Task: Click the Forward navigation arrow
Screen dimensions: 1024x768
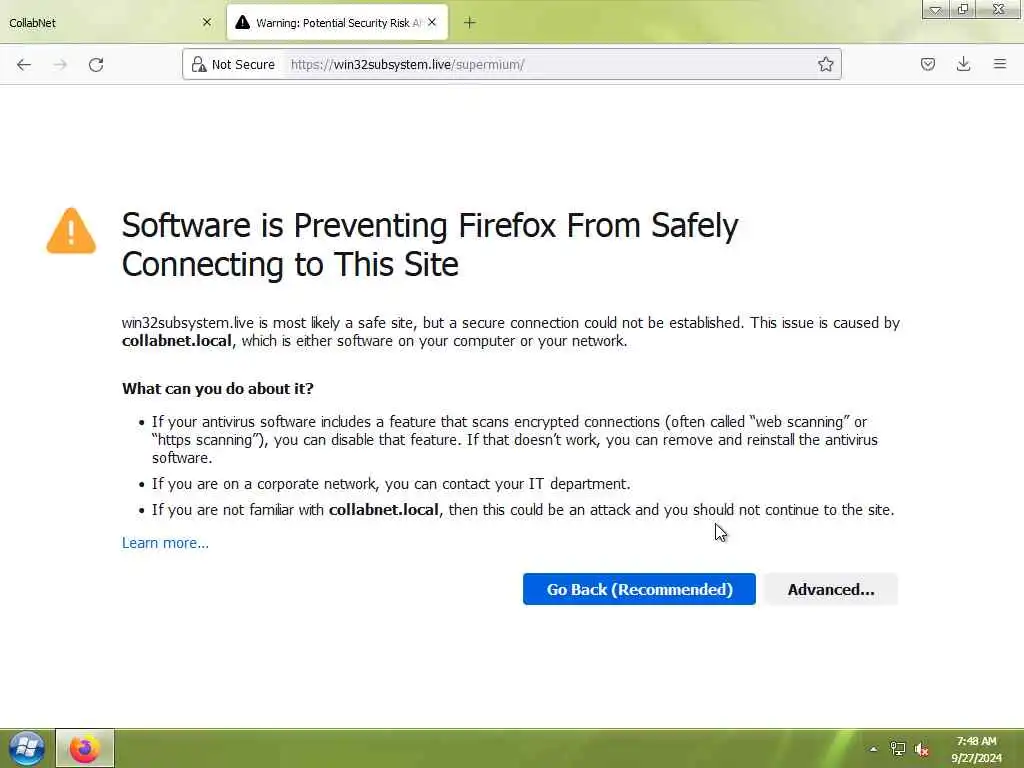Action: [60, 64]
